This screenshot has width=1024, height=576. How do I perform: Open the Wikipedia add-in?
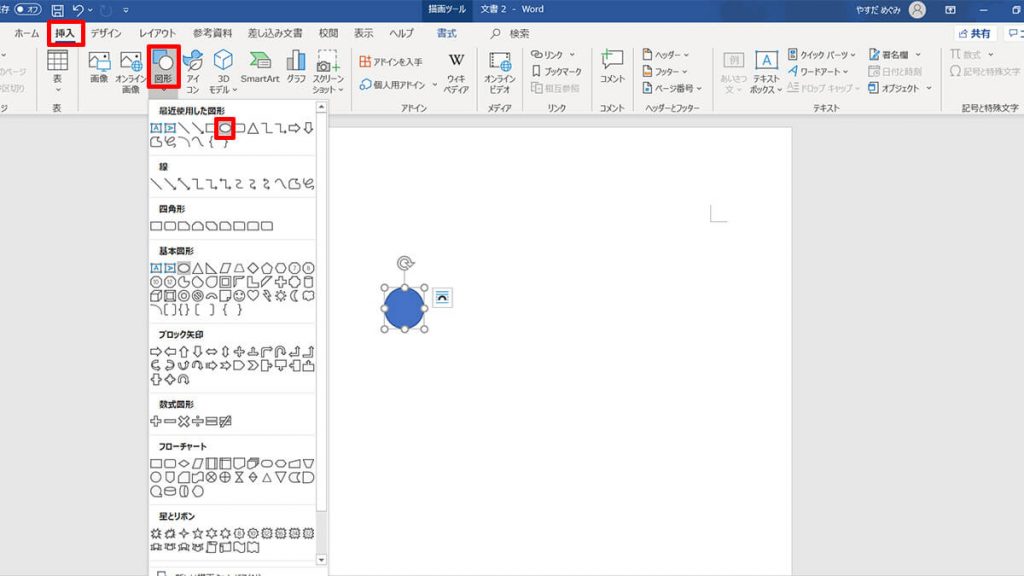click(x=456, y=71)
